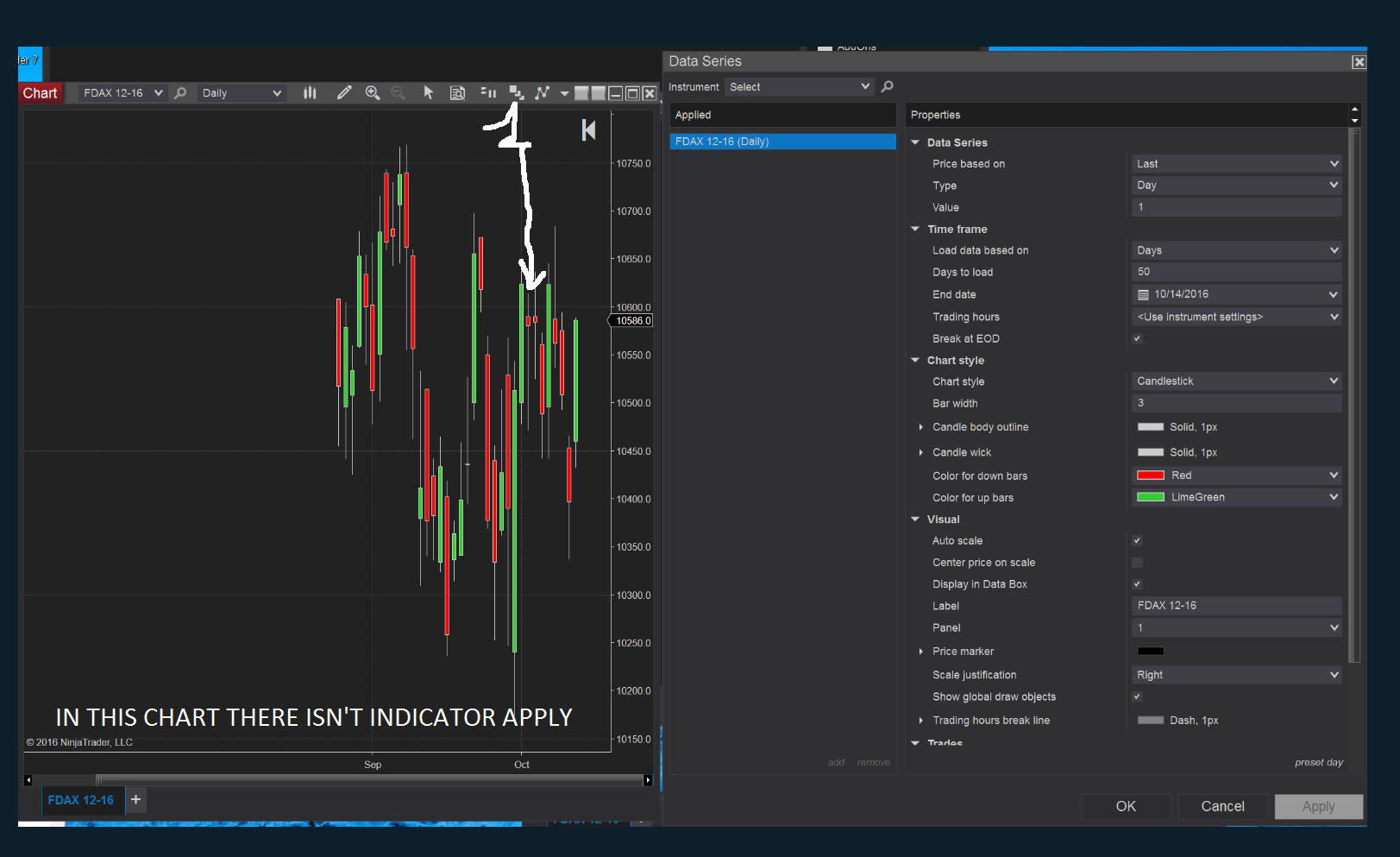Open the Trading hours dropdown
The height and width of the screenshot is (857, 1400).
pyautogui.click(x=1236, y=317)
